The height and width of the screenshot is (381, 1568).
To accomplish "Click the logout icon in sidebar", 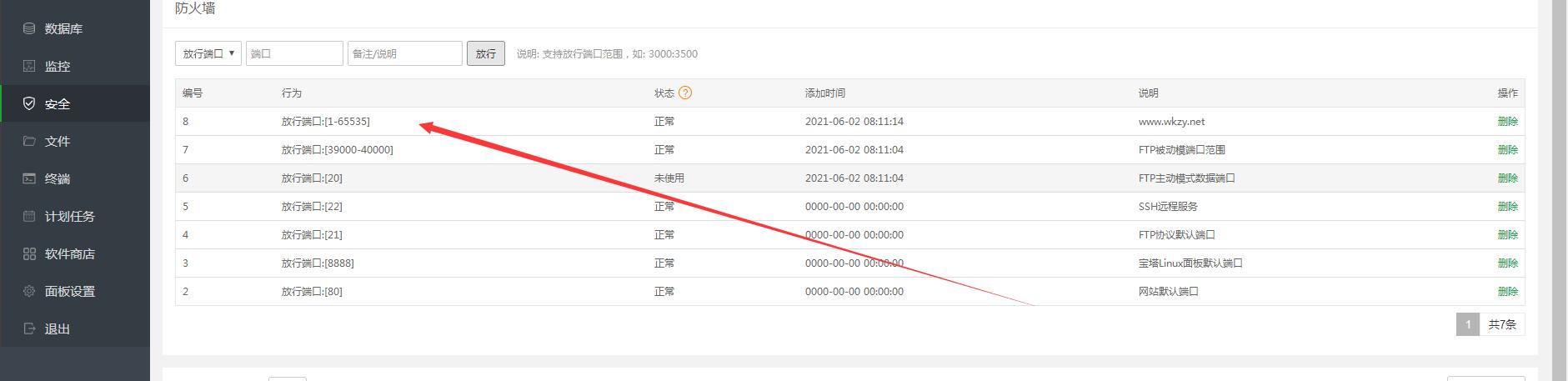I will tap(29, 328).
